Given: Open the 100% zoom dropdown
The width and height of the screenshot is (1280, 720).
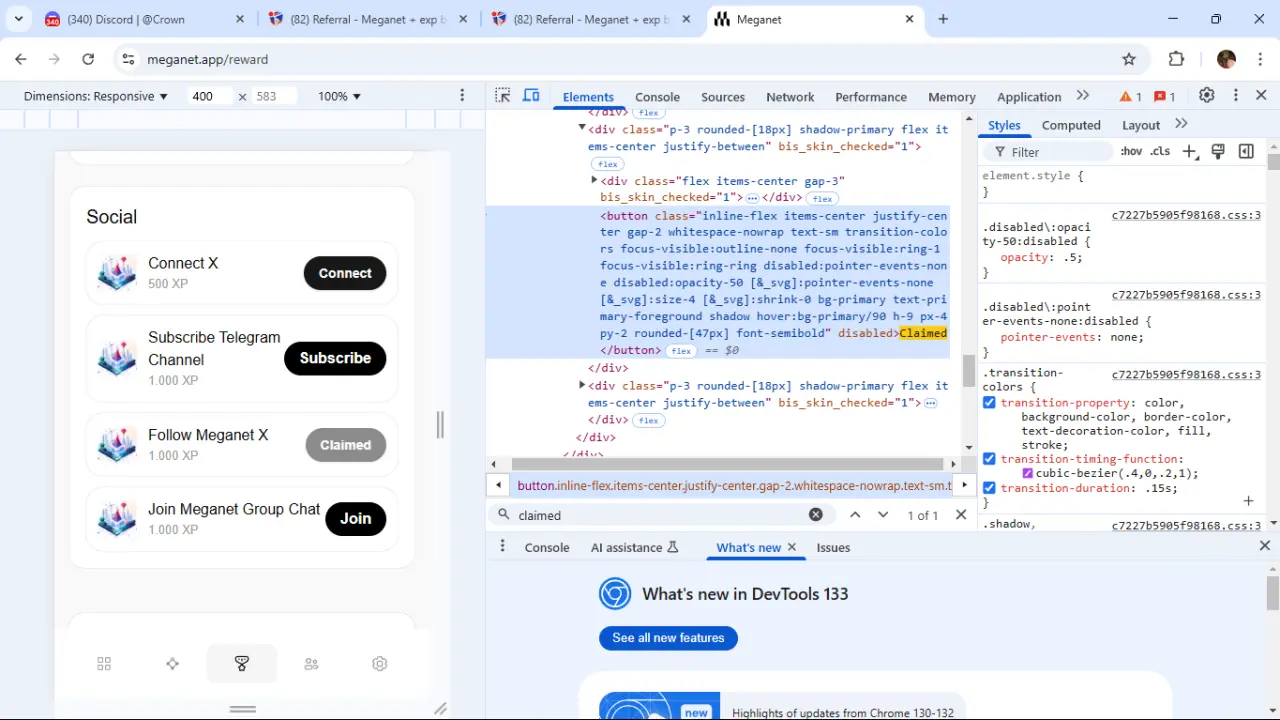Looking at the screenshot, I should (339, 96).
